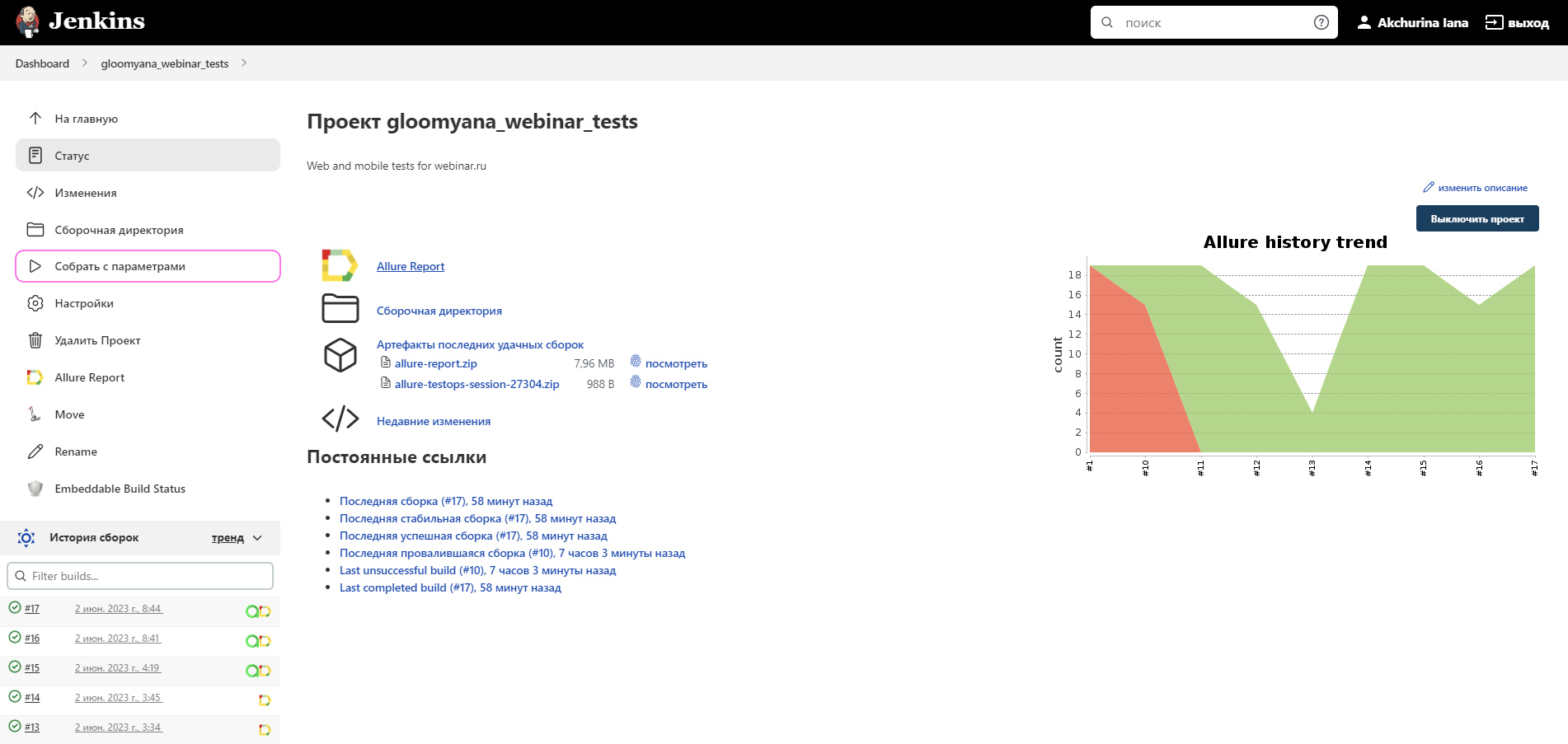Viewport: 1568px width, 744px height.
Task: Click the fingerprint icon for allure-report.zip
Action: tap(636, 361)
